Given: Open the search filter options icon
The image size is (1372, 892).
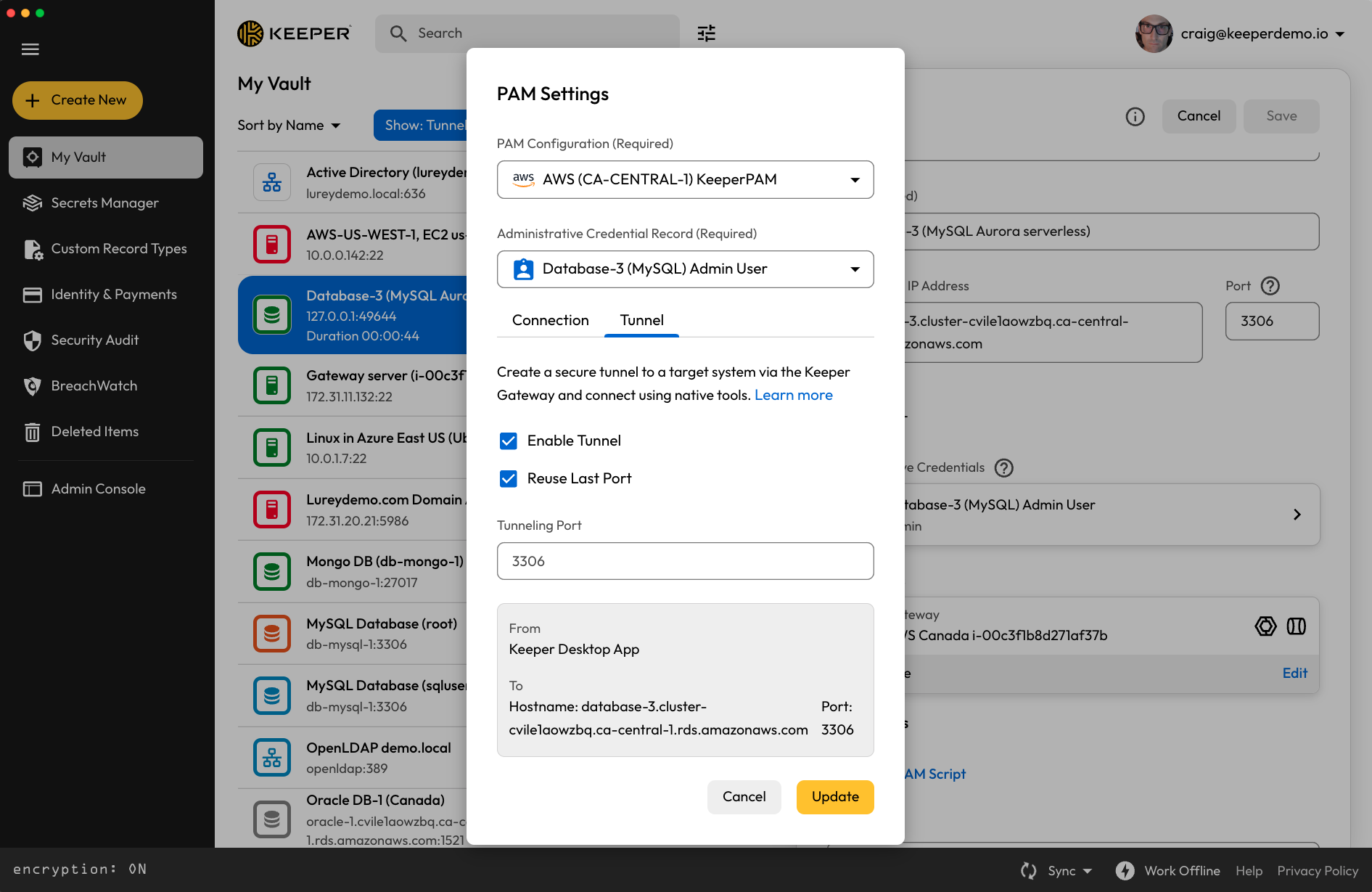Looking at the screenshot, I should pyautogui.click(x=706, y=33).
